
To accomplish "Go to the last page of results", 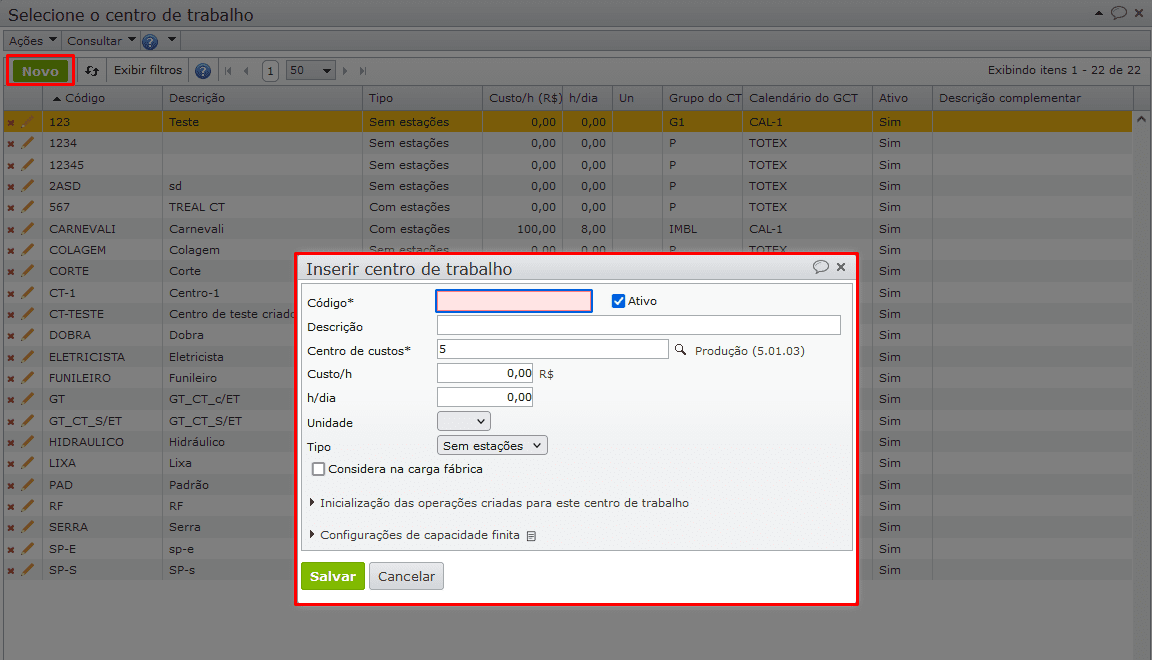I will point(363,71).
